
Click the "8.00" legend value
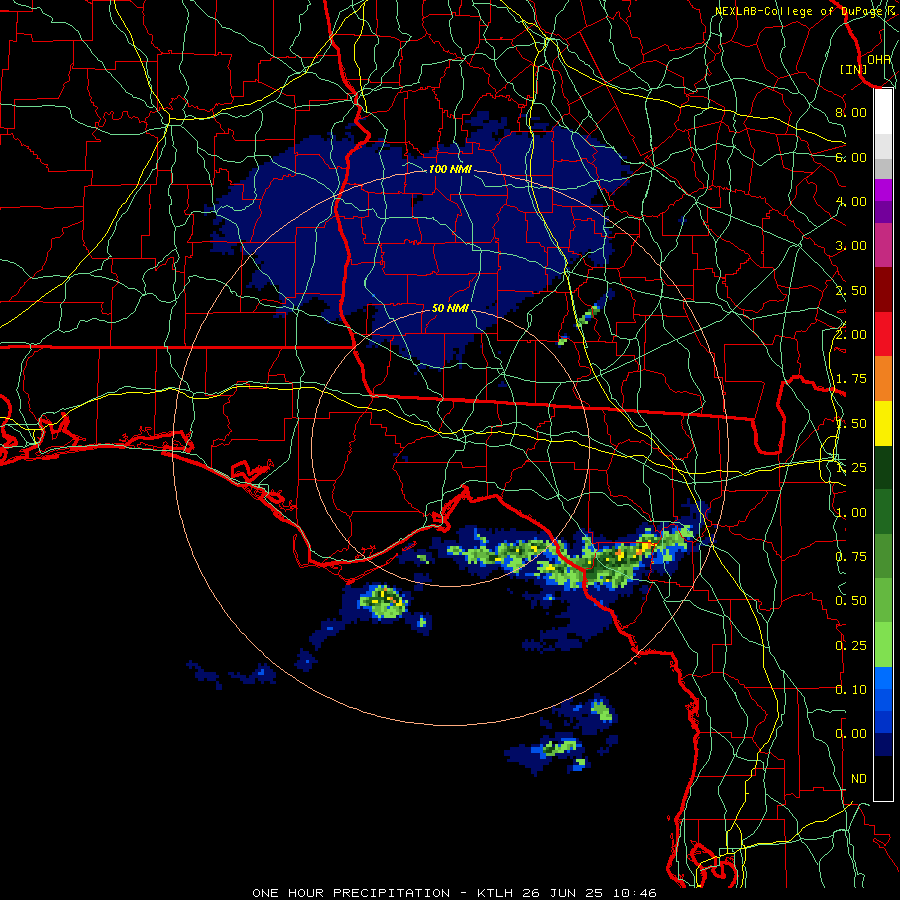tap(851, 112)
